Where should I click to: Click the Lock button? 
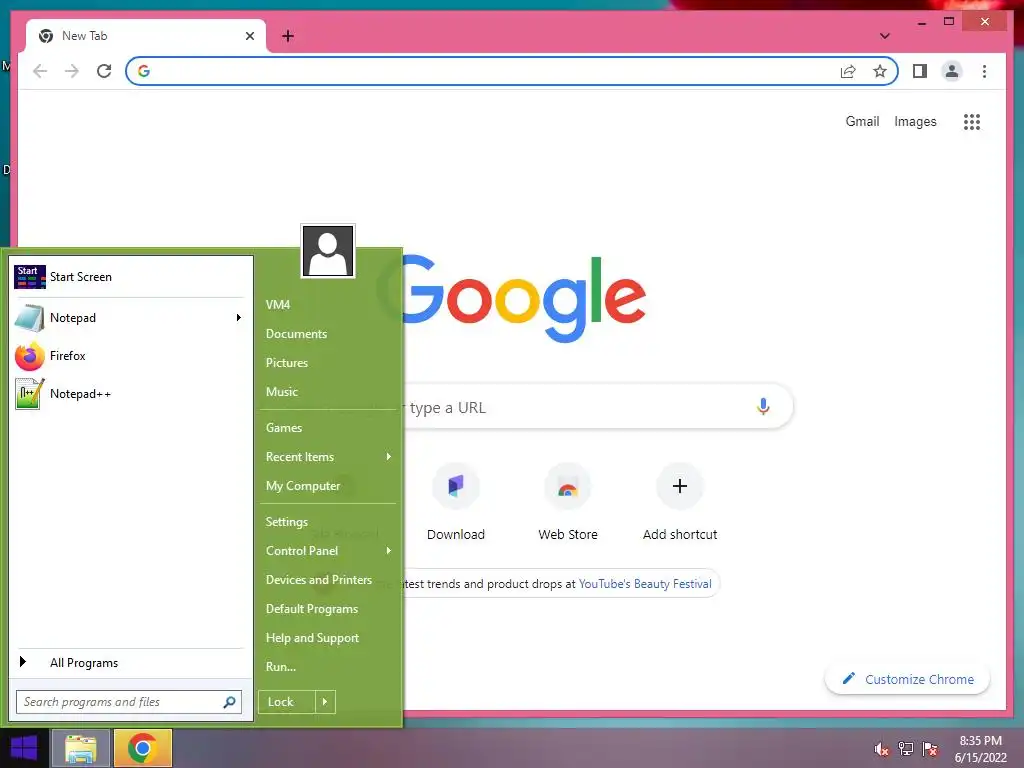click(x=287, y=702)
